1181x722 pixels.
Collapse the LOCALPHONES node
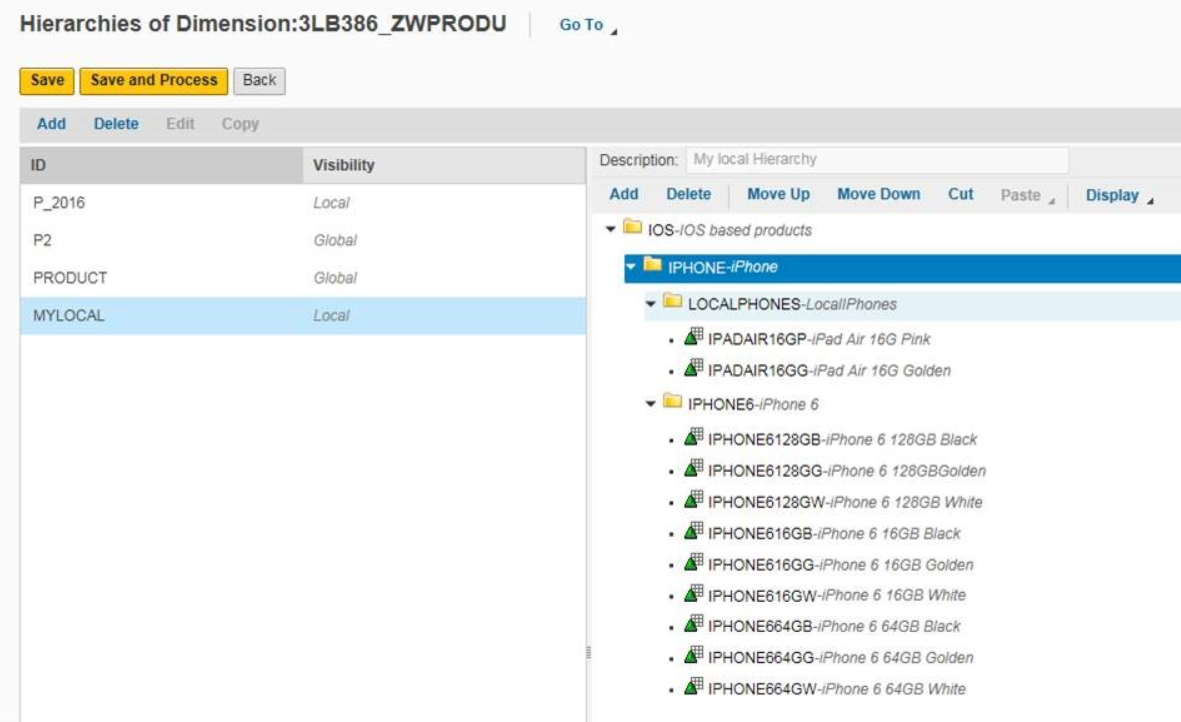651,303
